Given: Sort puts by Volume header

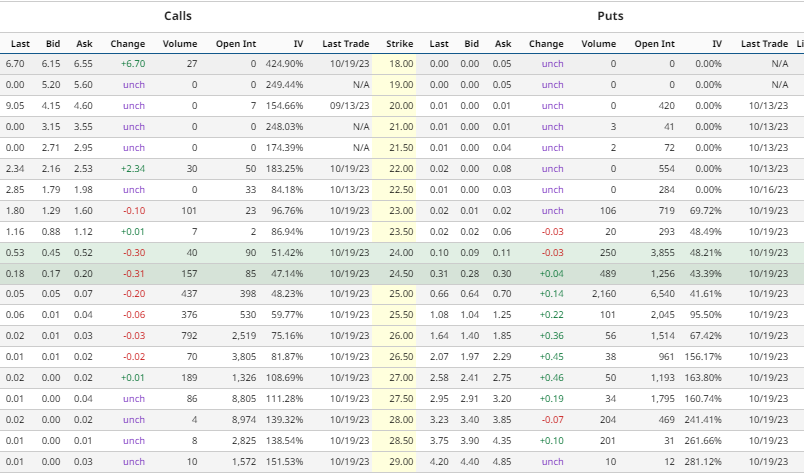Looking at the screenshot, I should click(598, 44).
